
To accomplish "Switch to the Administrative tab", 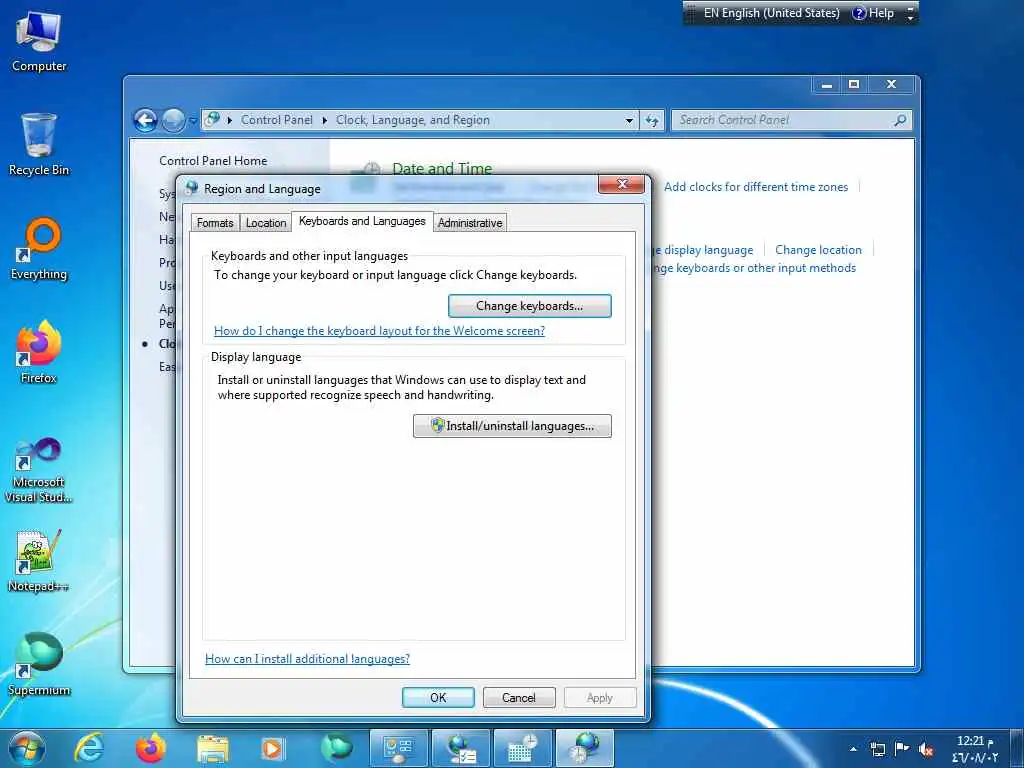I will pyautogui.click(x=470, y=223).
